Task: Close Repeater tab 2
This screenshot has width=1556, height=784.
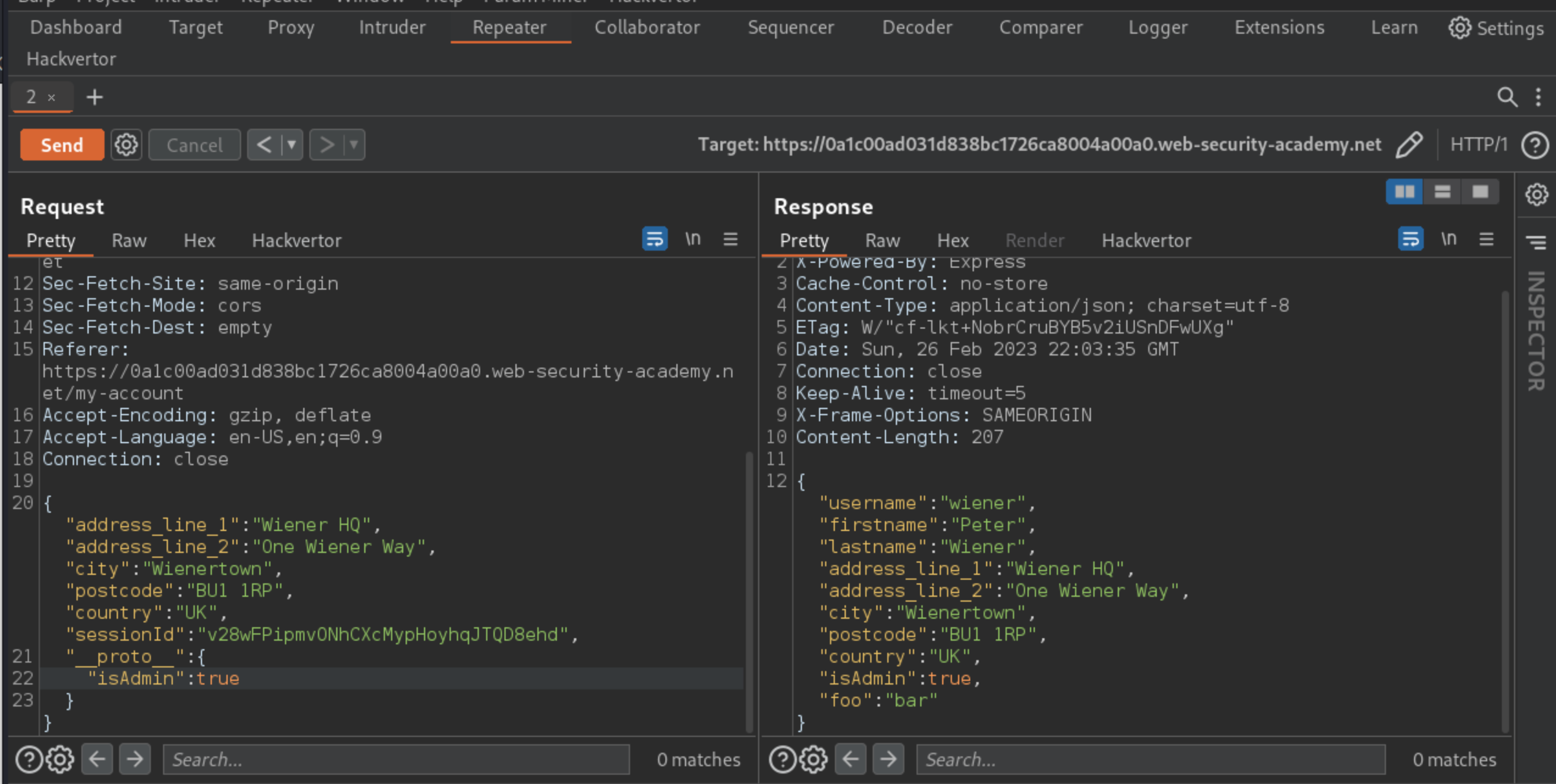Action: pyautogui.click(x=51, y=97)
